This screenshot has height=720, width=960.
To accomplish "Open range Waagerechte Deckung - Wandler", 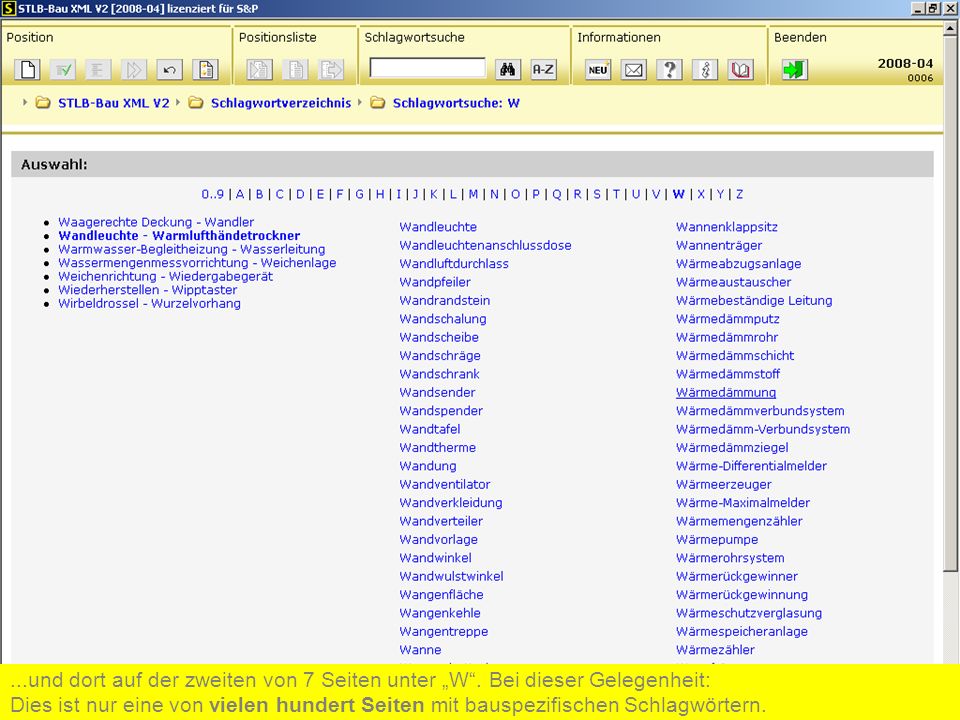I will pyautogui.click(x=156, y=222).
